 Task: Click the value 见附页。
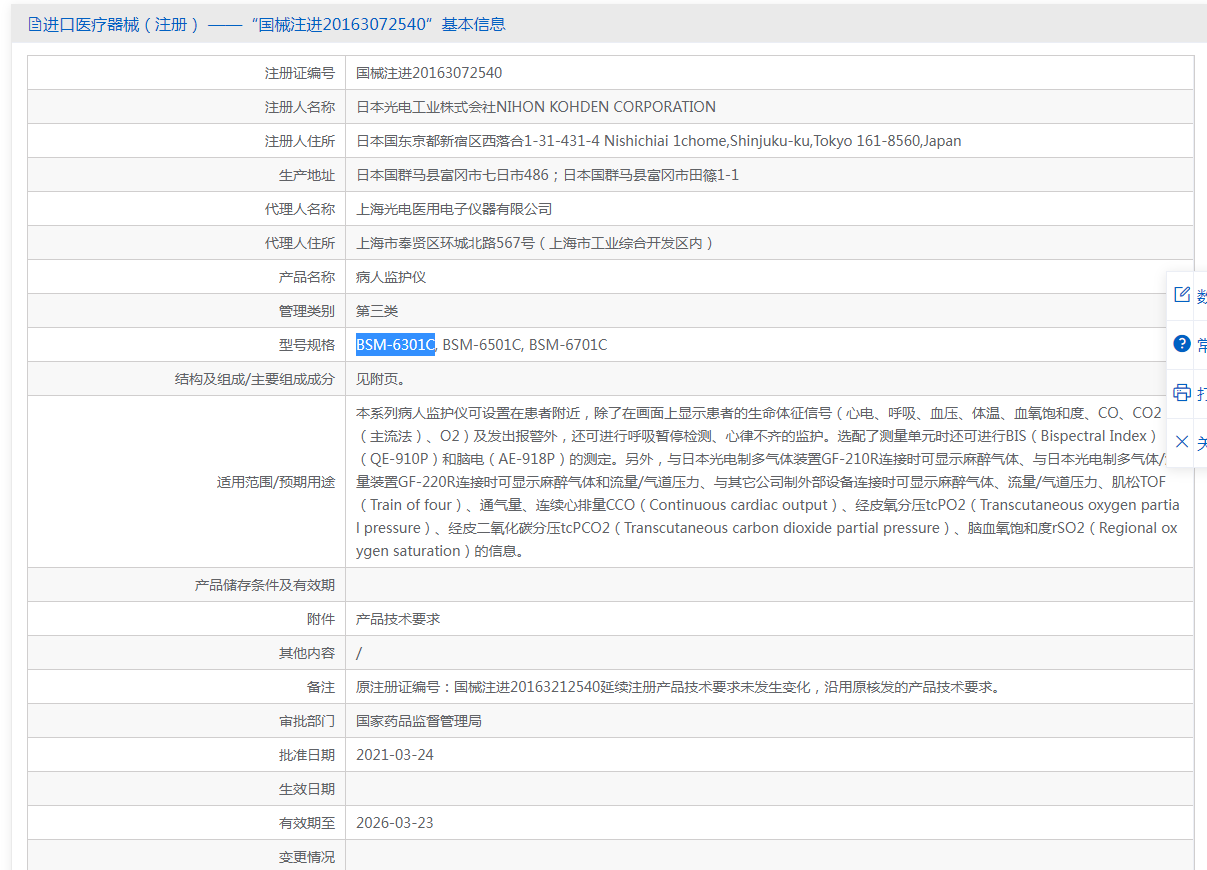(381, 379)
